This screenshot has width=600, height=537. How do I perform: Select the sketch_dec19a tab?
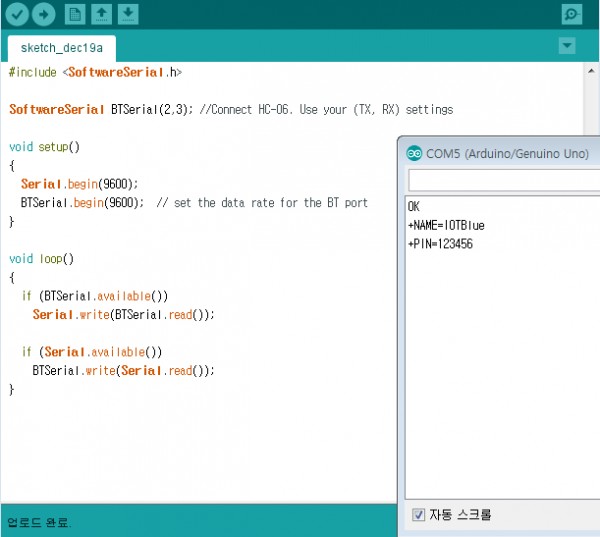62,48
